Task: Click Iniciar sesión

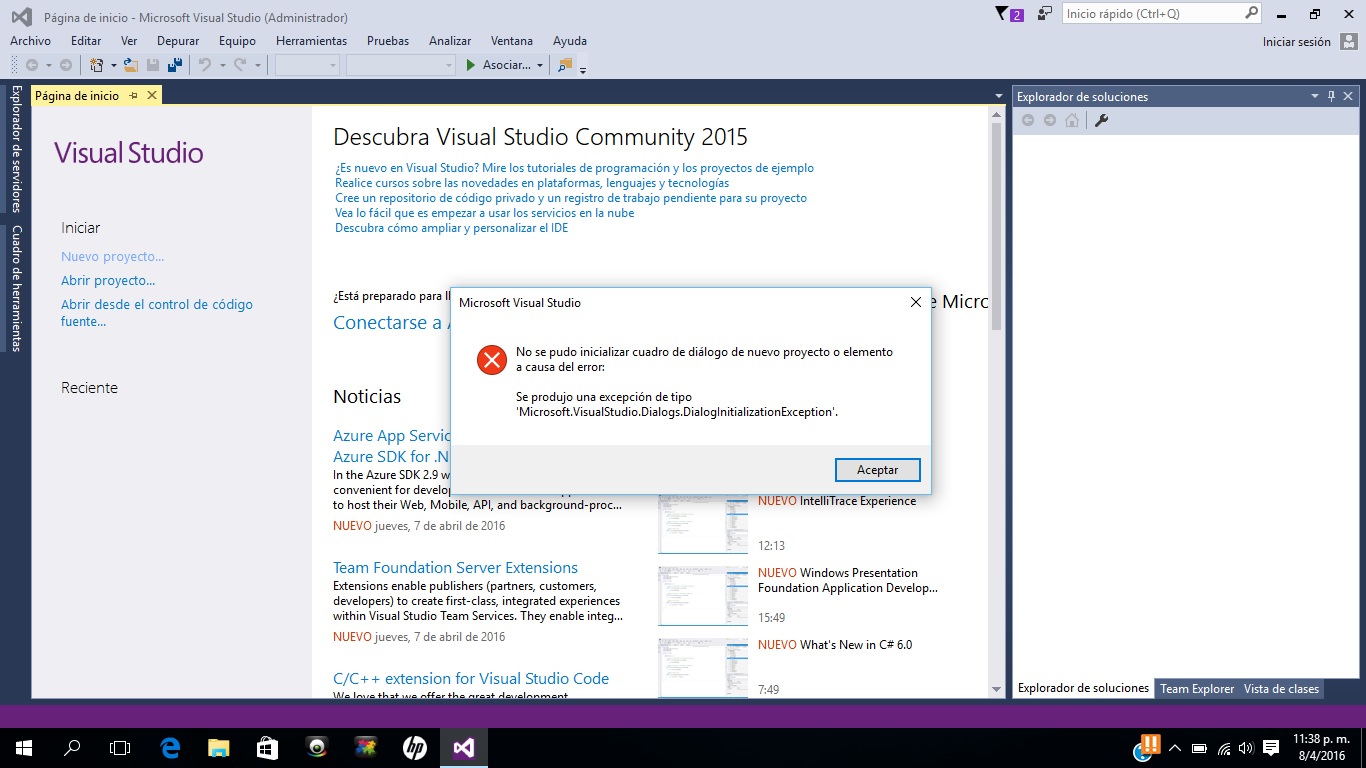Action: [1296, 42]
